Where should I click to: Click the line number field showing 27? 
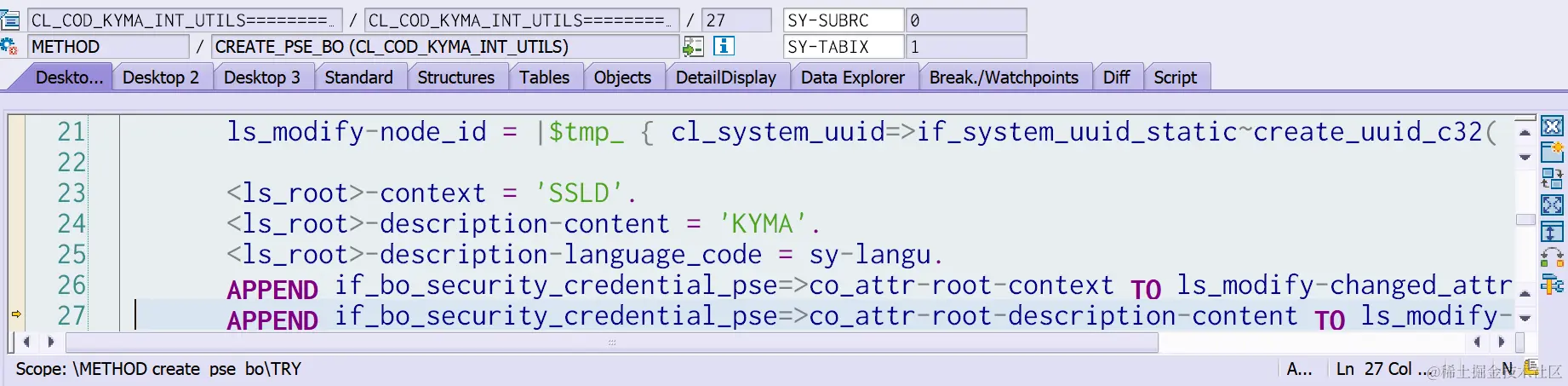click(x=736, y=20)
